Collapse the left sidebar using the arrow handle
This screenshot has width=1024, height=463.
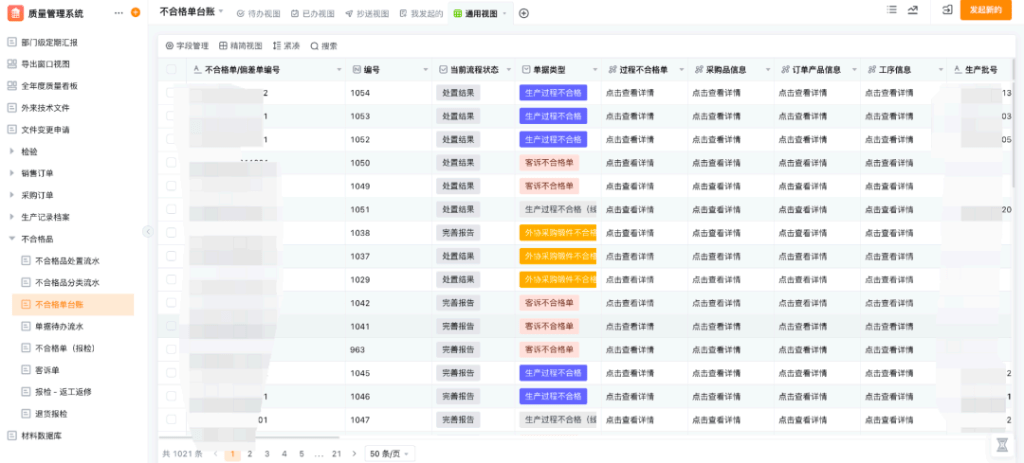click(147, 231)
